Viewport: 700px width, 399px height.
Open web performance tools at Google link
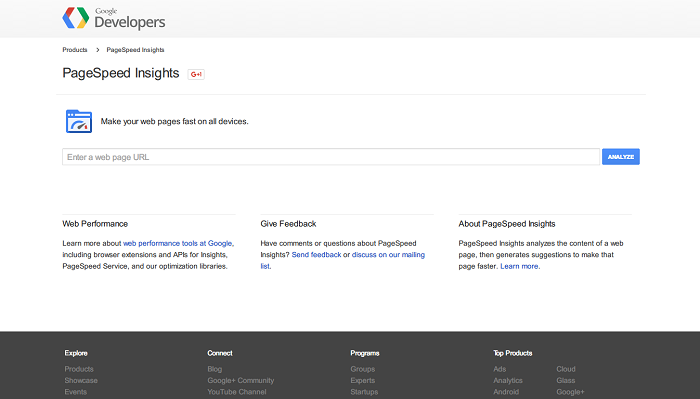click(178, 243)
